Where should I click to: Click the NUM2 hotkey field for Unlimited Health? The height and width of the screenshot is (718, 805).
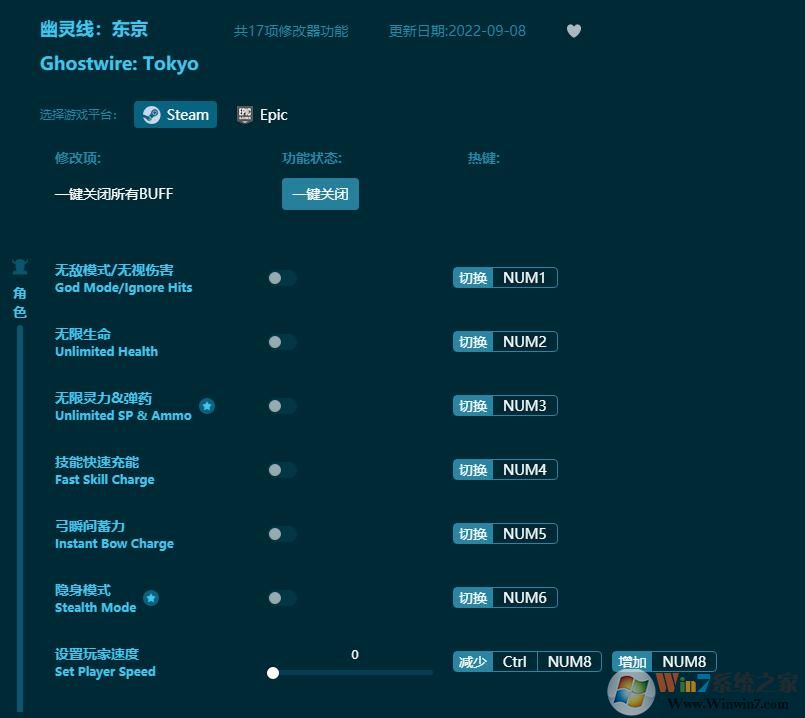click(524, 342)
